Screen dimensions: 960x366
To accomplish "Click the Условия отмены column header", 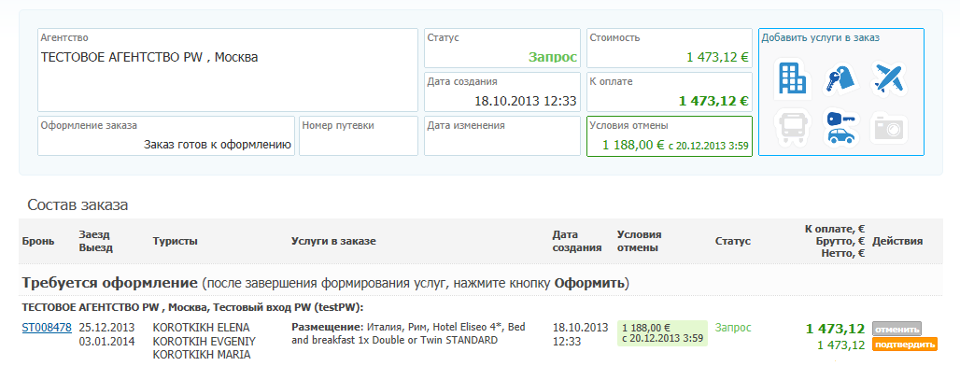I will tap(639, 241).
